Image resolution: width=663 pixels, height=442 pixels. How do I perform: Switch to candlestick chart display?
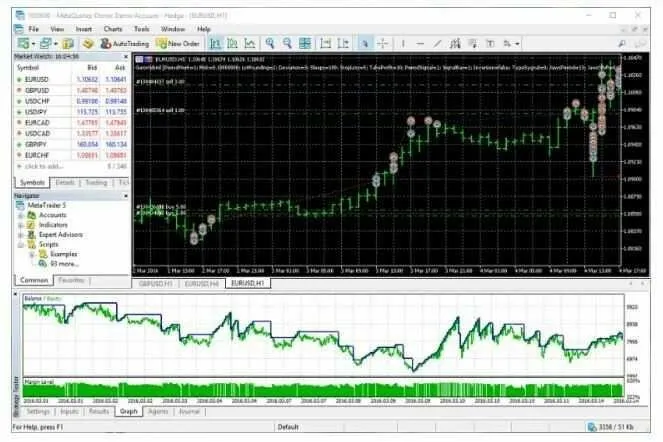coord(232,43)
